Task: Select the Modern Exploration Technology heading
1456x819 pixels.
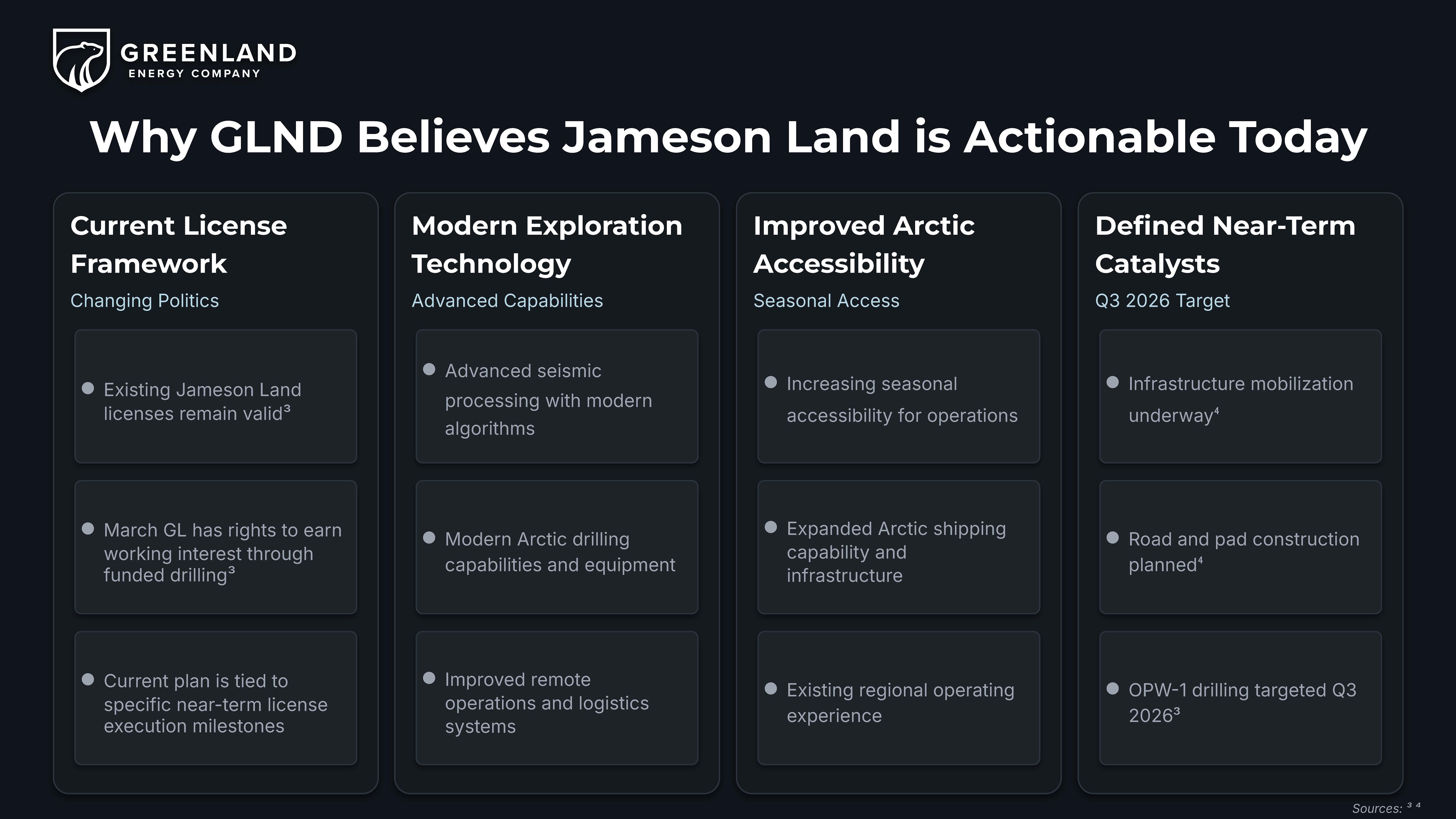Action: [547, 244]
